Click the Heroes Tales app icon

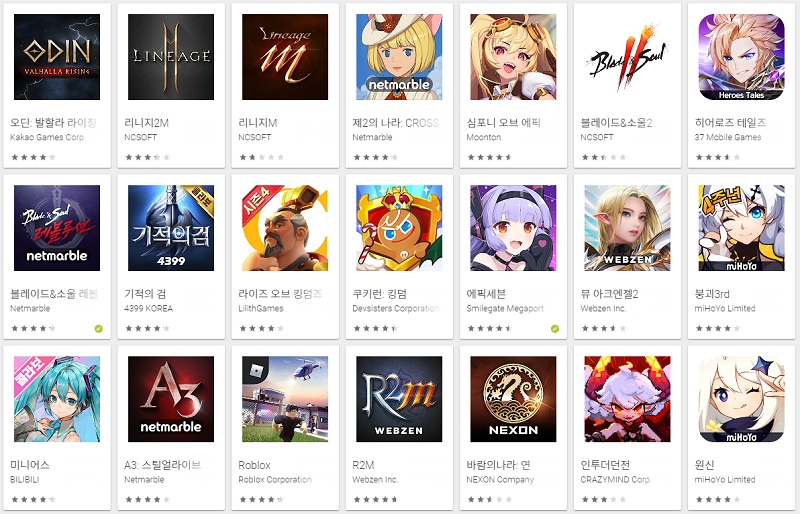(741, 57)
